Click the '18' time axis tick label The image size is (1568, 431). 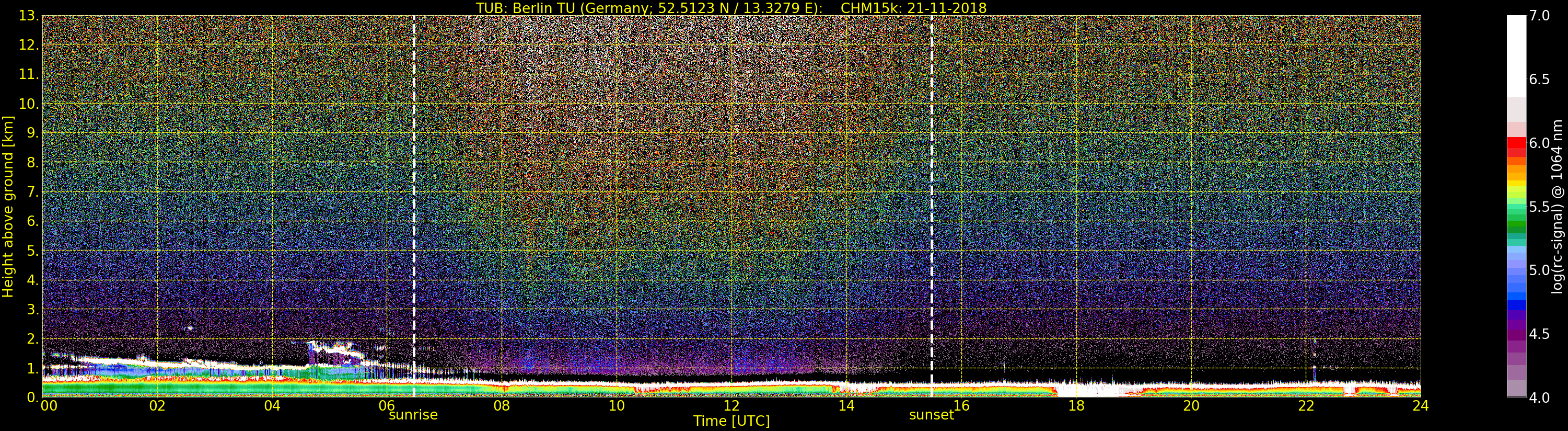[1076, 405]
